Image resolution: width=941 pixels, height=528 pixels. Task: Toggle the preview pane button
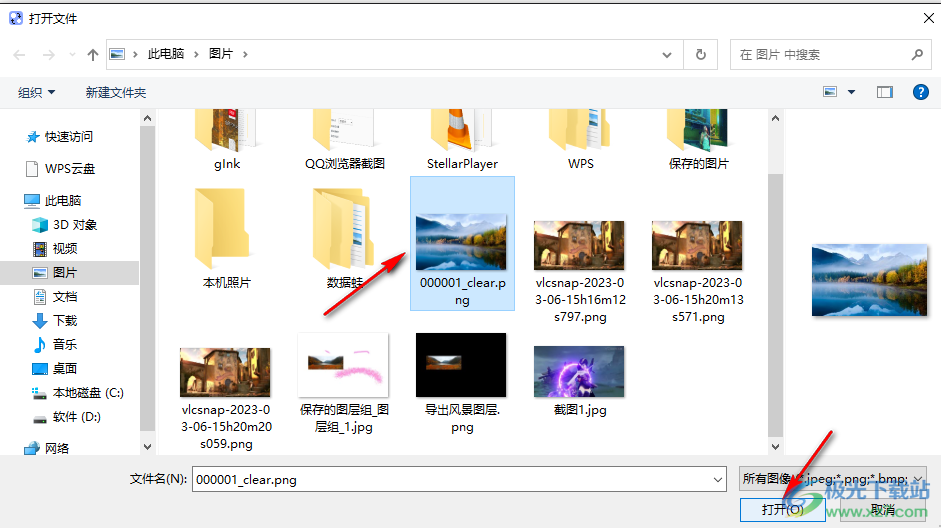885,92
